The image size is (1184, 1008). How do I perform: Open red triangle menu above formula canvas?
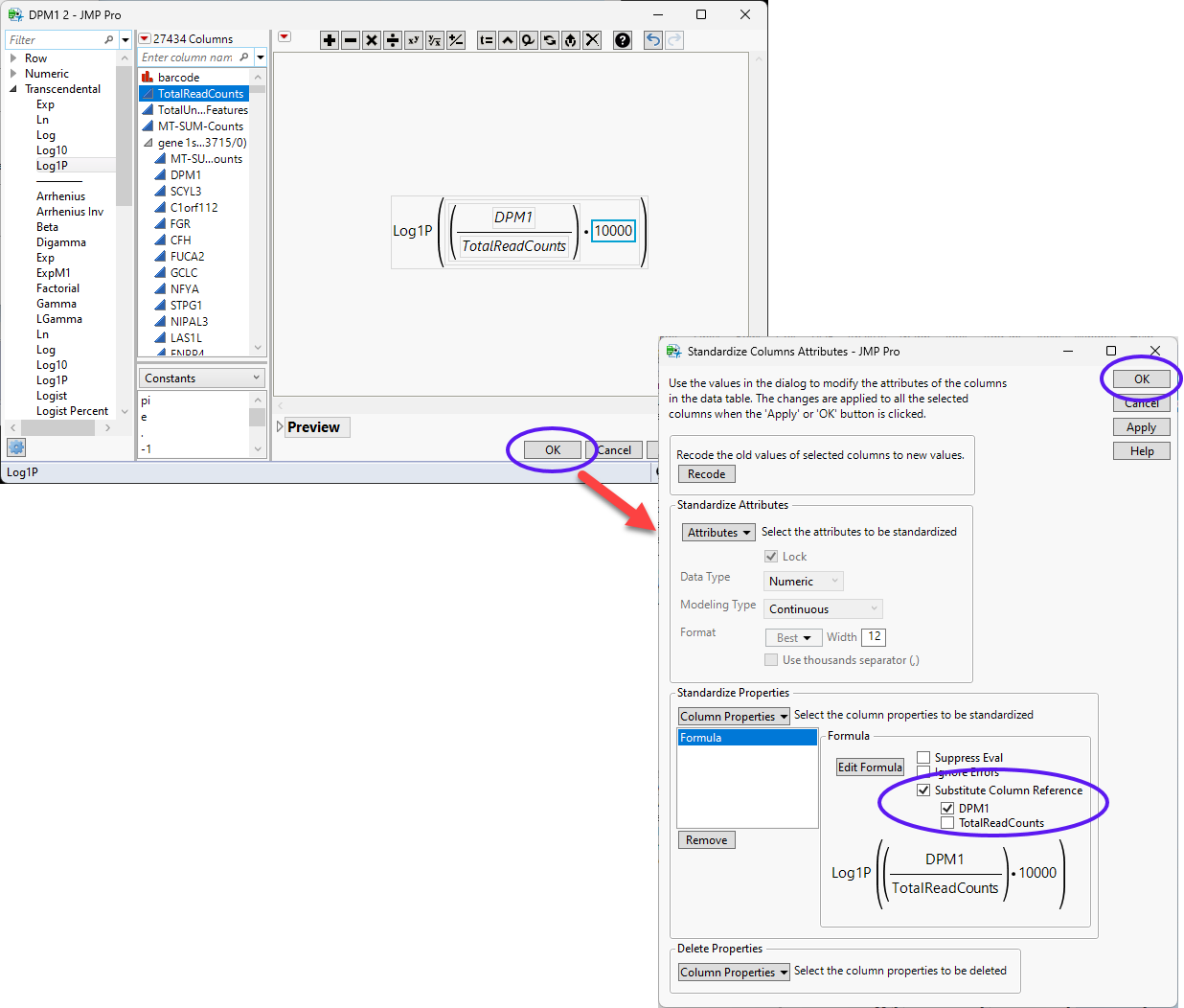tap(285, 37)
